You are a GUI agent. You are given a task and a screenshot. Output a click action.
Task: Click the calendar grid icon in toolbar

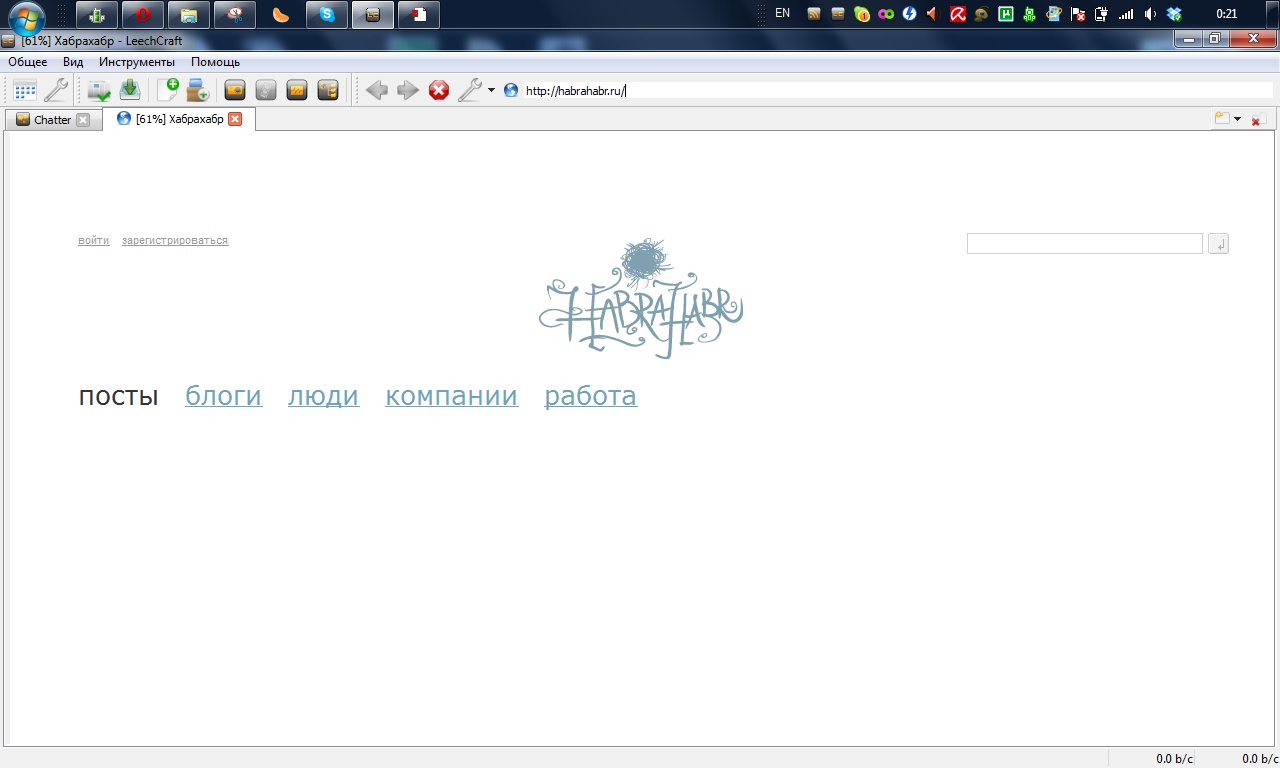[x=25, y=90]
